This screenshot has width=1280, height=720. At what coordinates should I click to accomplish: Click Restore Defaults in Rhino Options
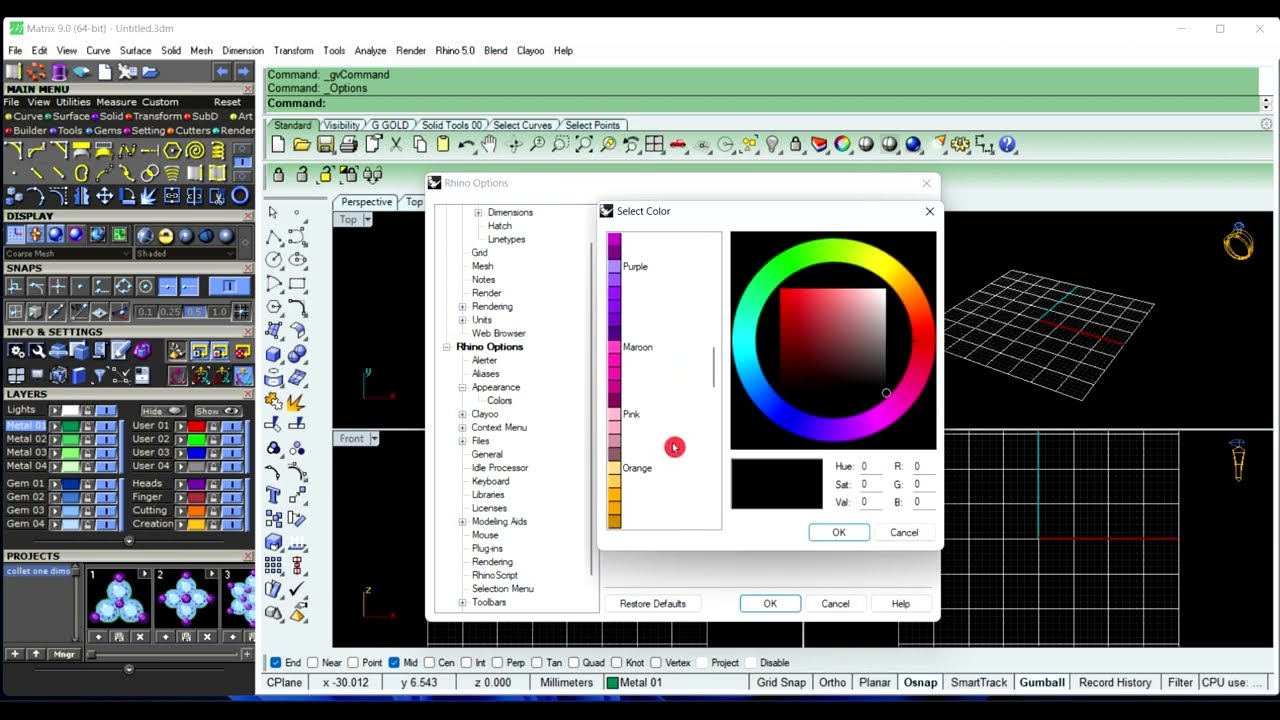[652, 604]
